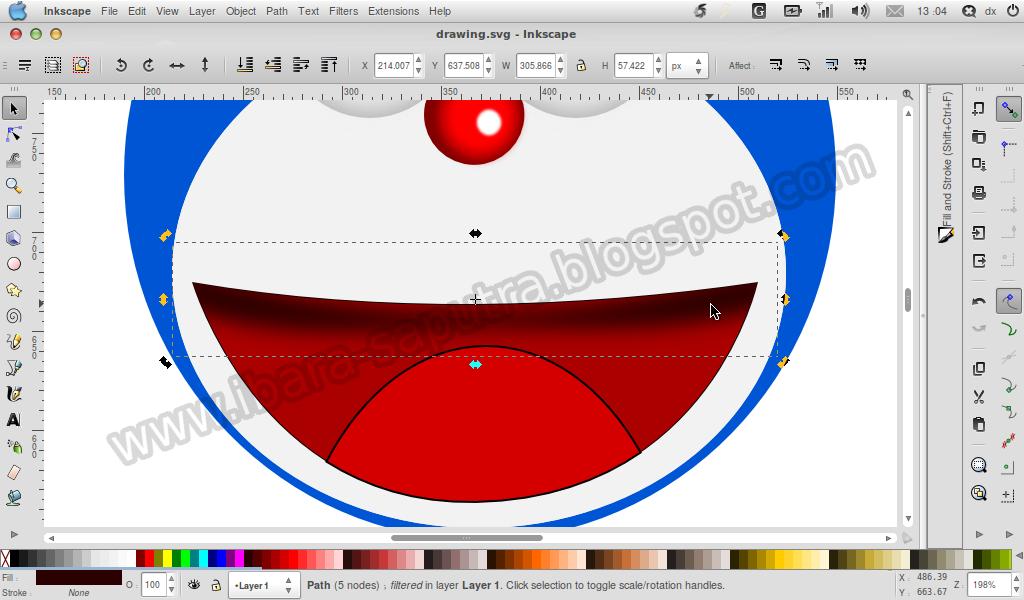Select the Paint Bucket tool
The image size is (1024, 600).
(14, 497)
